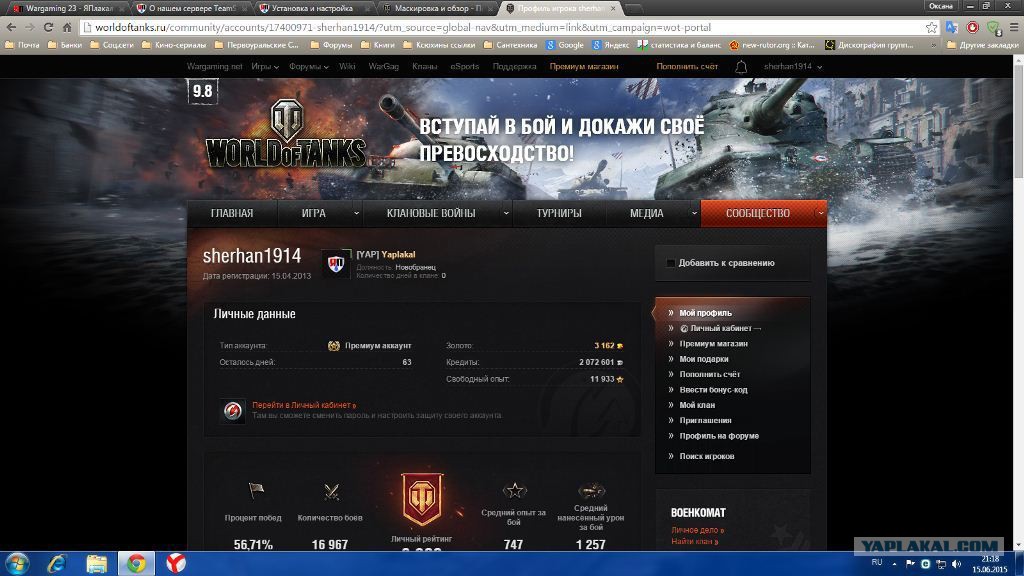
Task: Expand the КЛАНОВЫЕ ВОЙНЫ dropdown arrow
Action: (505, 213)
